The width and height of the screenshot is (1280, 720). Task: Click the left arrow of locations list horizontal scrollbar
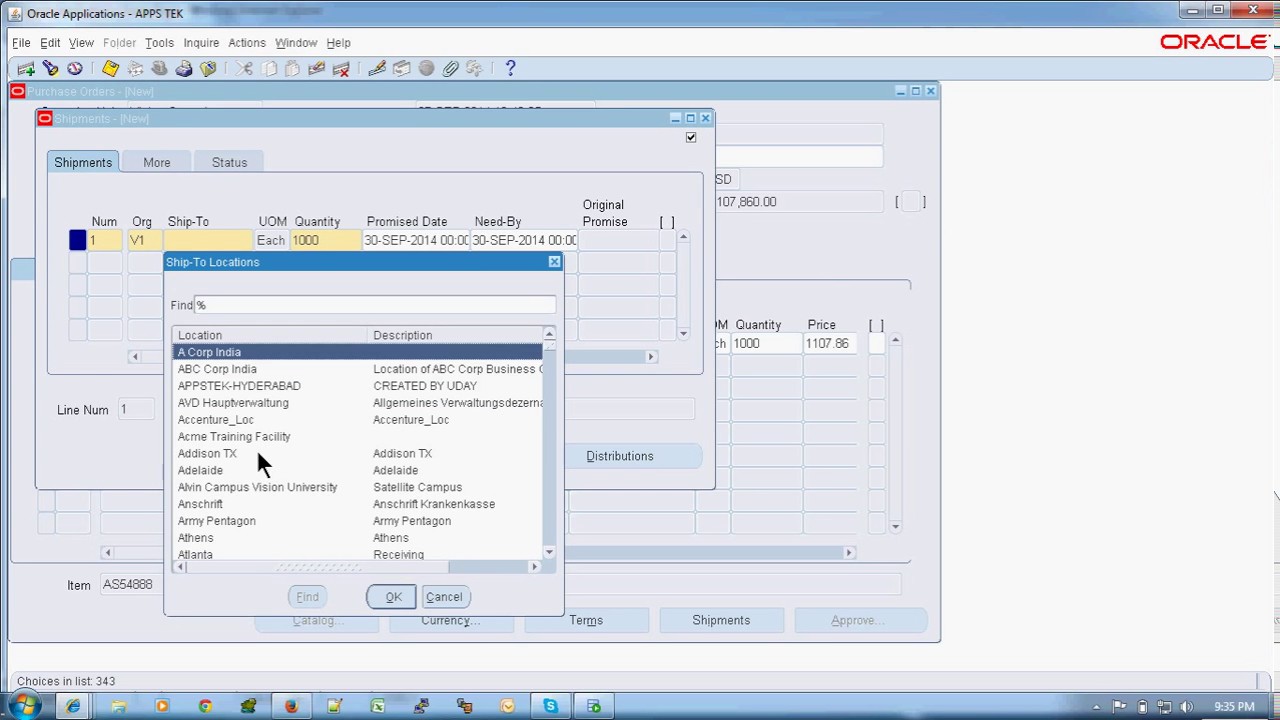(x=181, y=567)
